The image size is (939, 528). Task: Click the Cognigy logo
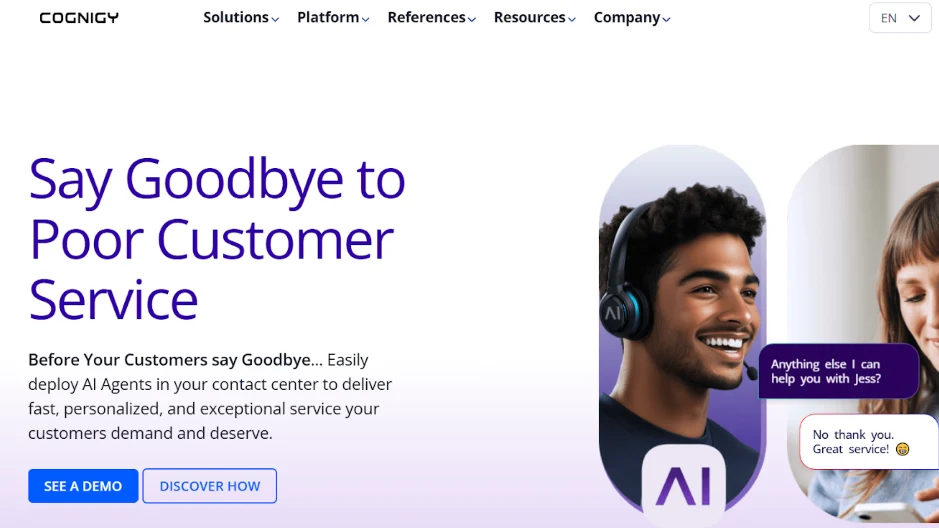(79, 18)
